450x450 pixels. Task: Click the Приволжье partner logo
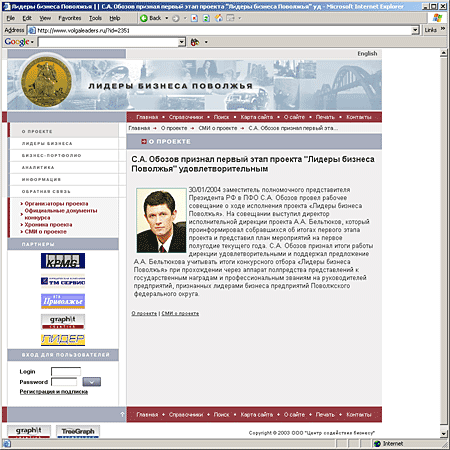63,301
